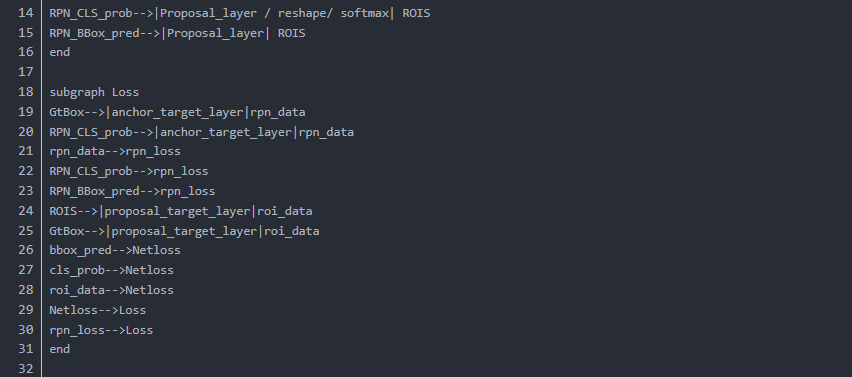Click 'RPN_CLS_prob' on line 22
This screenshot has width=852, height=377.
click(91, 172)
